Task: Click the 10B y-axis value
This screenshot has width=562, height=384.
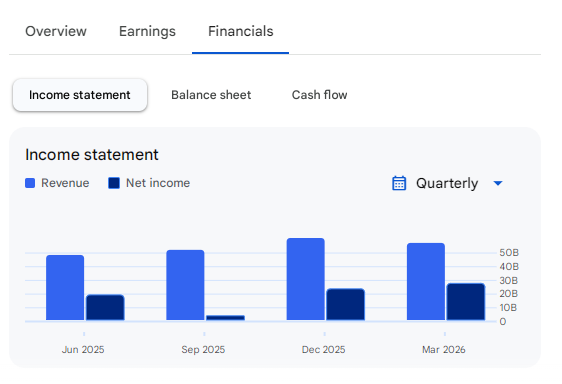Action: (x=509, y=308)
